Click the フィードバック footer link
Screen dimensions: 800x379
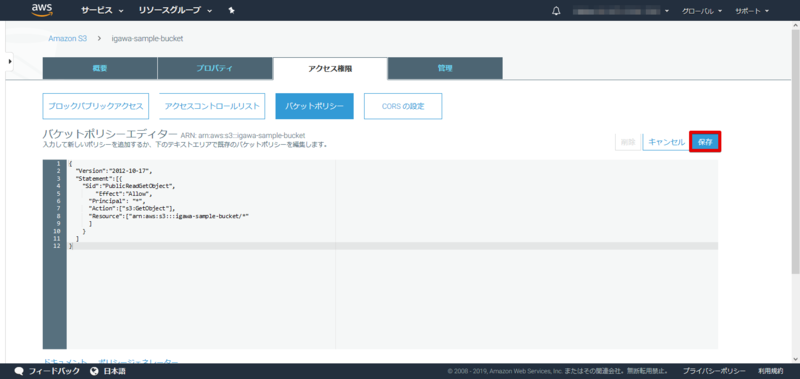pyautogui.click(x=54, y=371)
